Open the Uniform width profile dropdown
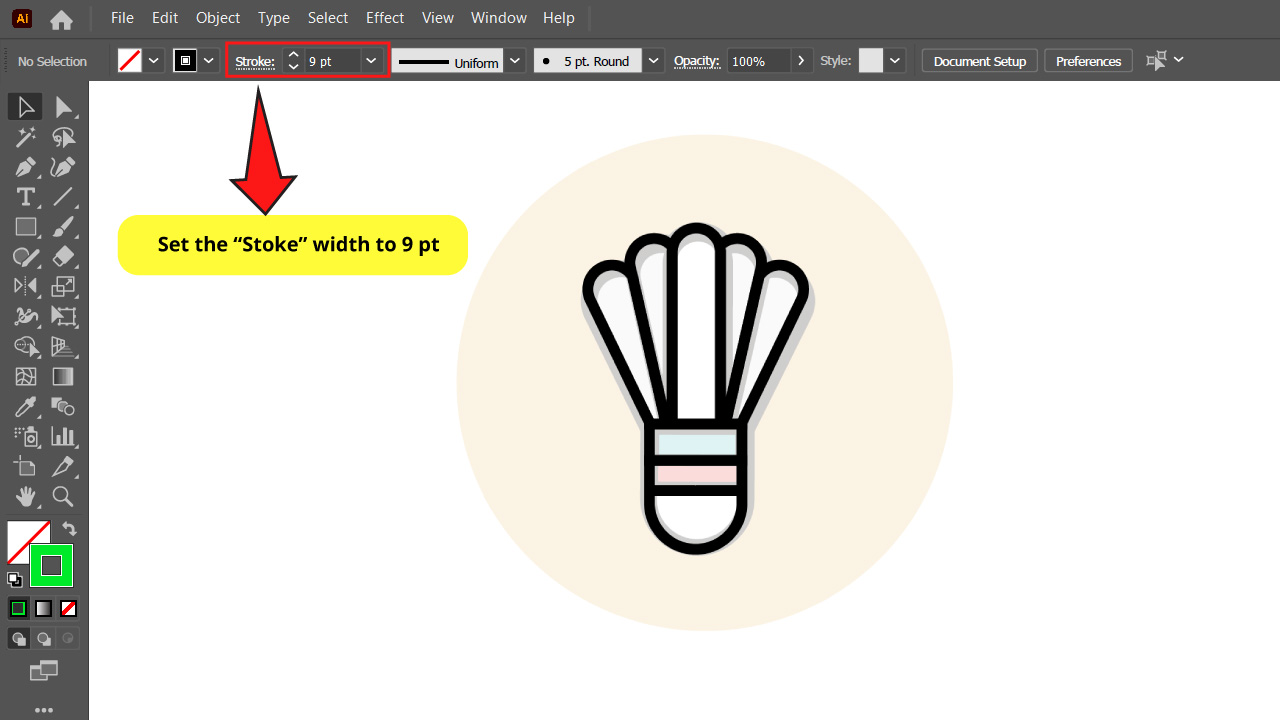This screenshot has width=1280, height=720. click(514, 60)
